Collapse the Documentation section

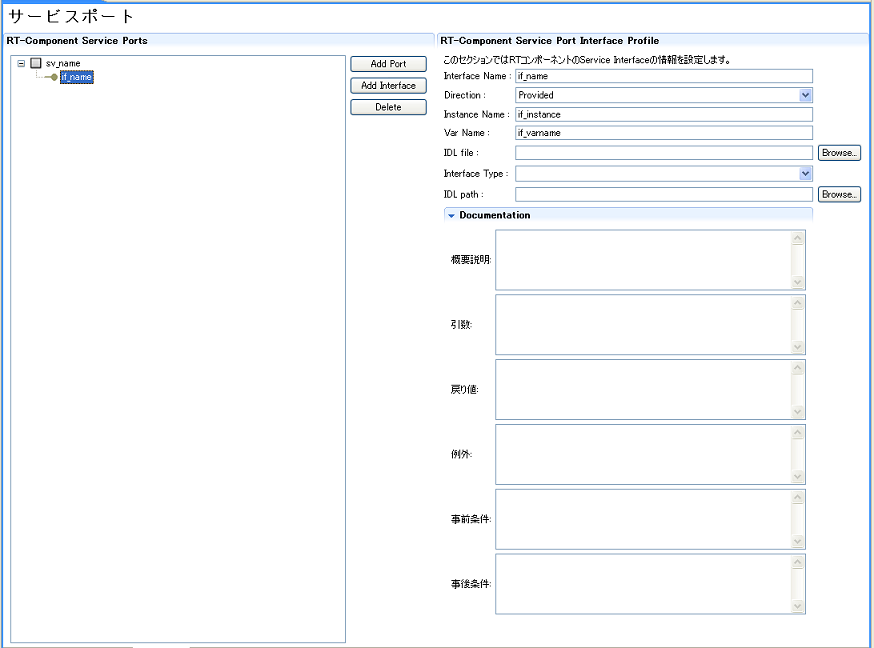[x=451, y=216]
